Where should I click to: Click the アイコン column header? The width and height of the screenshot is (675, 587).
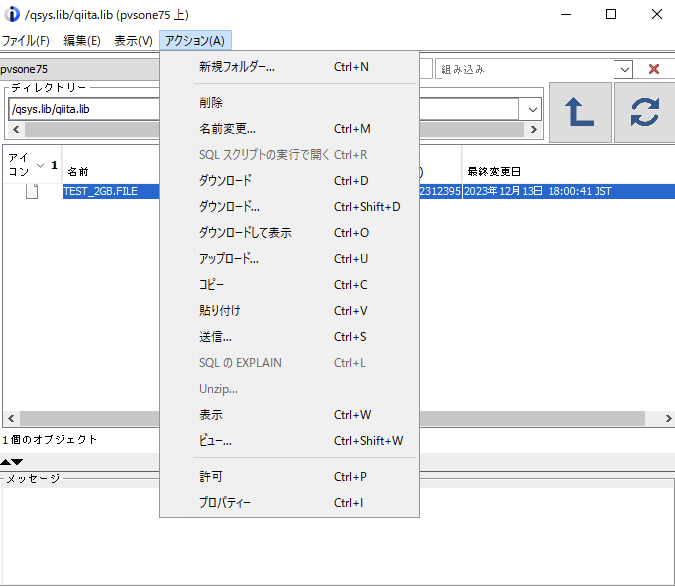coord(33,164)
